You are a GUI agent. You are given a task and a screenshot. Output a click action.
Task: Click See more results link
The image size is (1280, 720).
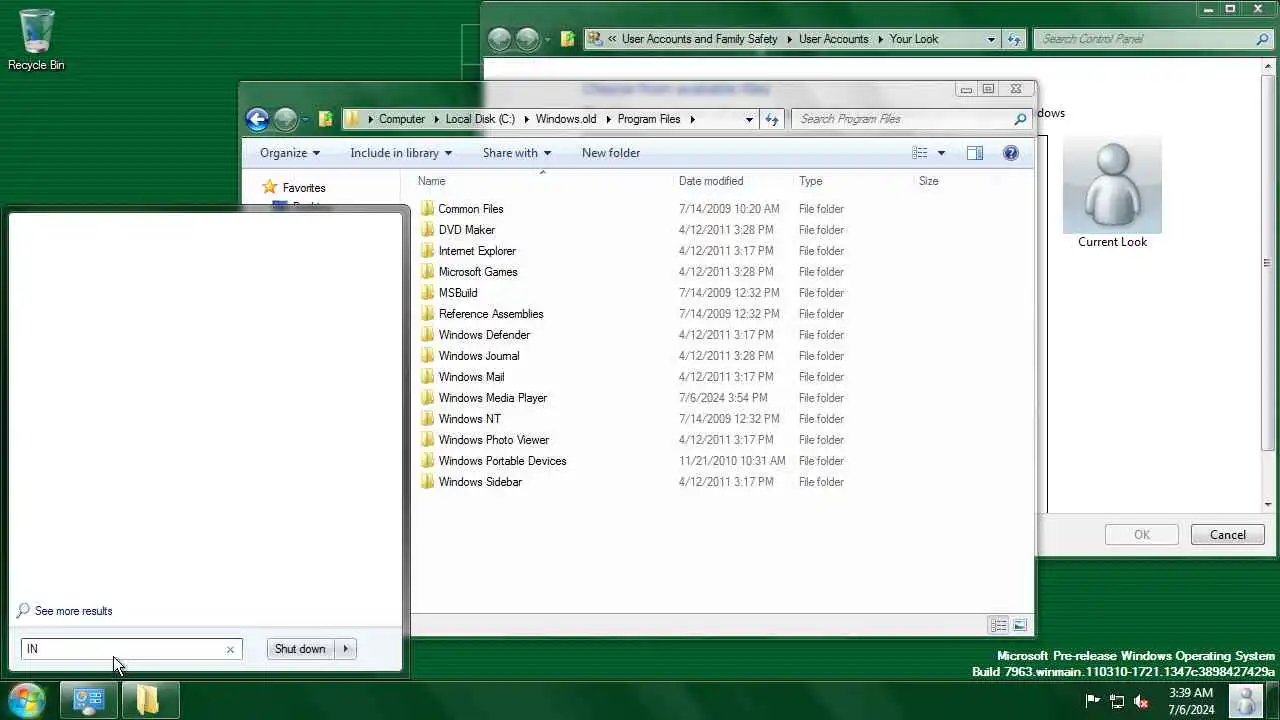(x=73, y=611)
